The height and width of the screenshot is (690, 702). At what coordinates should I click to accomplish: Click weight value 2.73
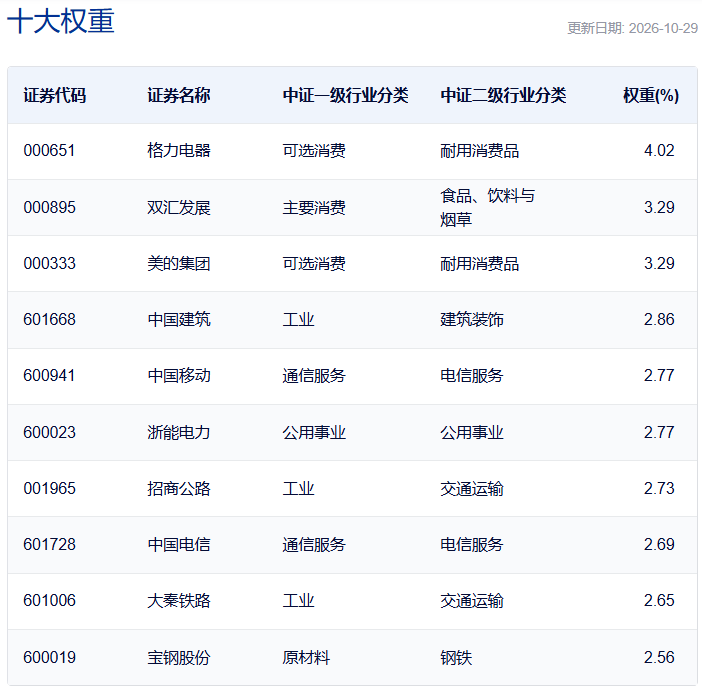(659, 488)
